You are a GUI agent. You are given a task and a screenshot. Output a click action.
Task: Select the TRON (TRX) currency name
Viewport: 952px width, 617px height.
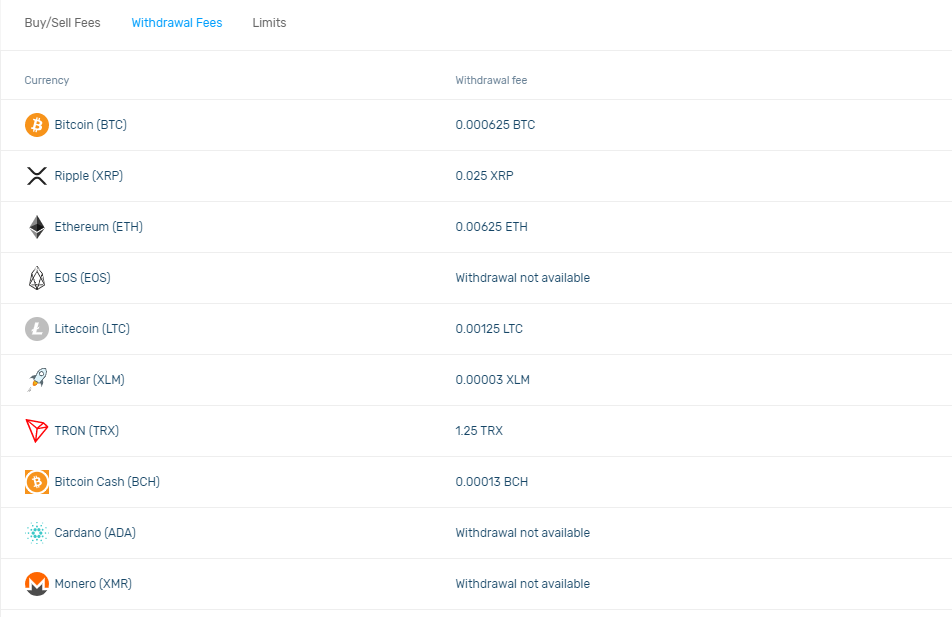coord(87,431)
